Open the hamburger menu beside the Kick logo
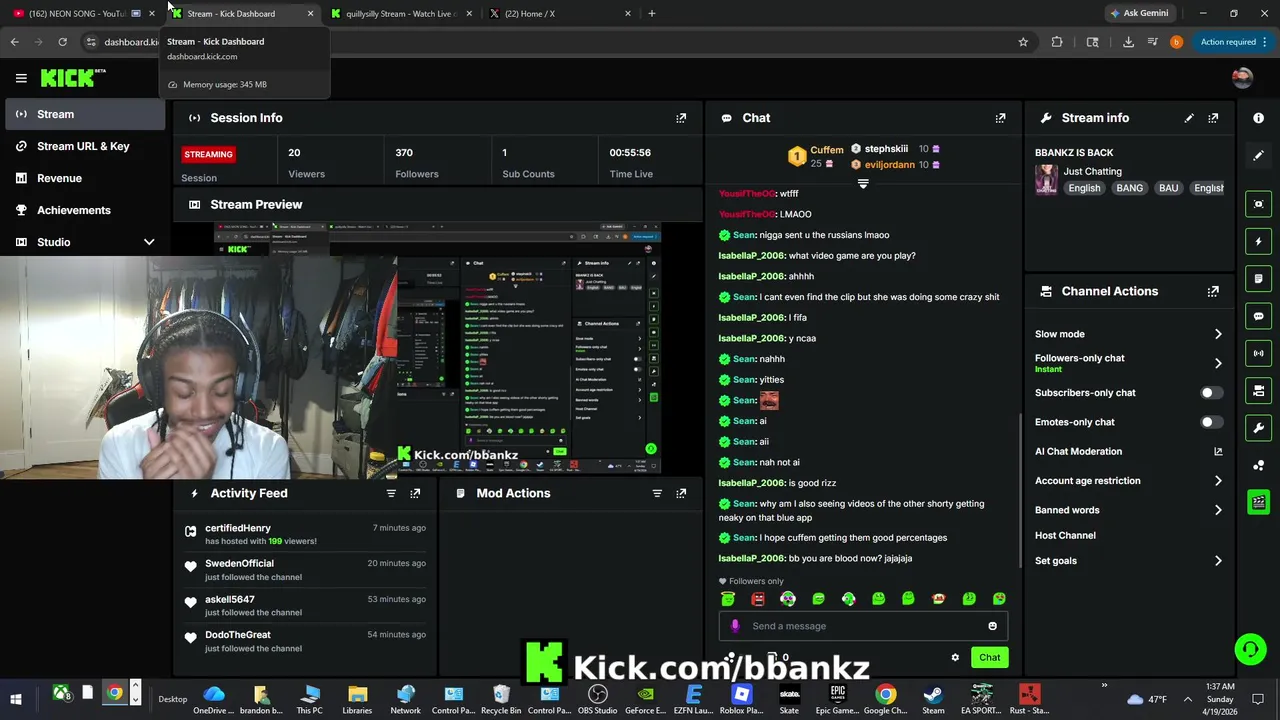 (x=21, y=78)
